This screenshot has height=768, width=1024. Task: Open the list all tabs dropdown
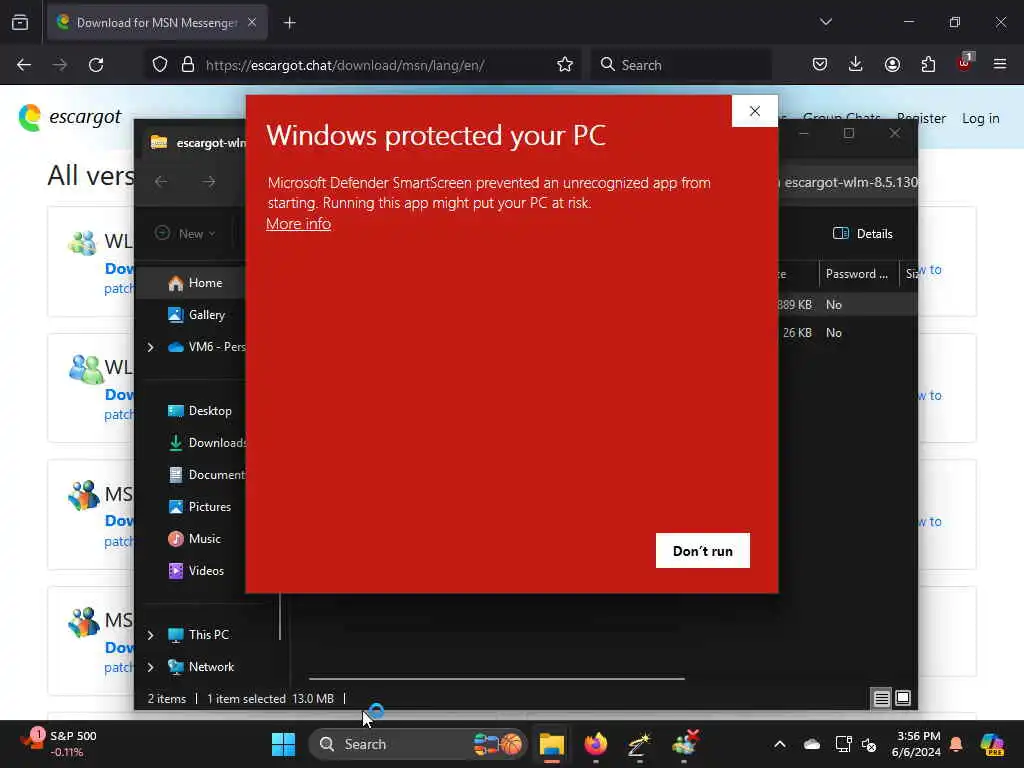[826, 22]
